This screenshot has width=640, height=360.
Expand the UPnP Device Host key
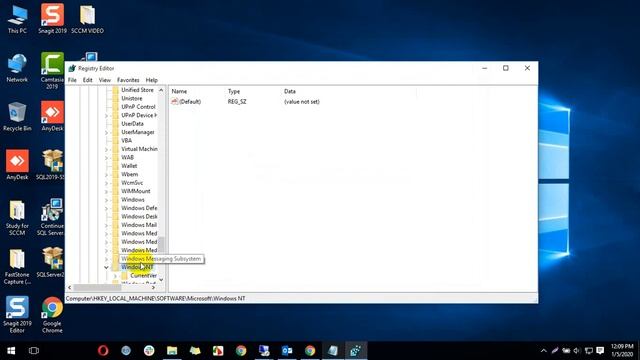[x=106, y=116]
